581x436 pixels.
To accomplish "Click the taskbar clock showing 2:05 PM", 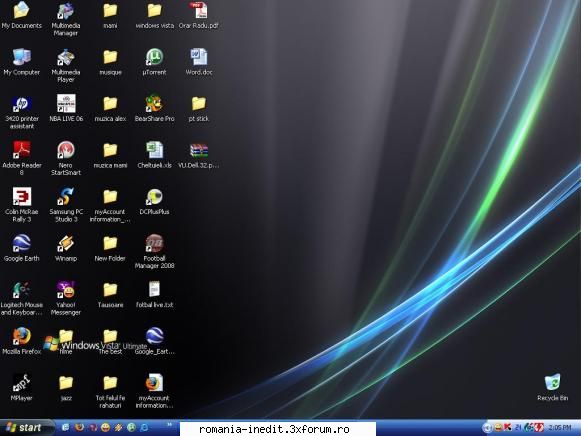I will tap(560, 428).
